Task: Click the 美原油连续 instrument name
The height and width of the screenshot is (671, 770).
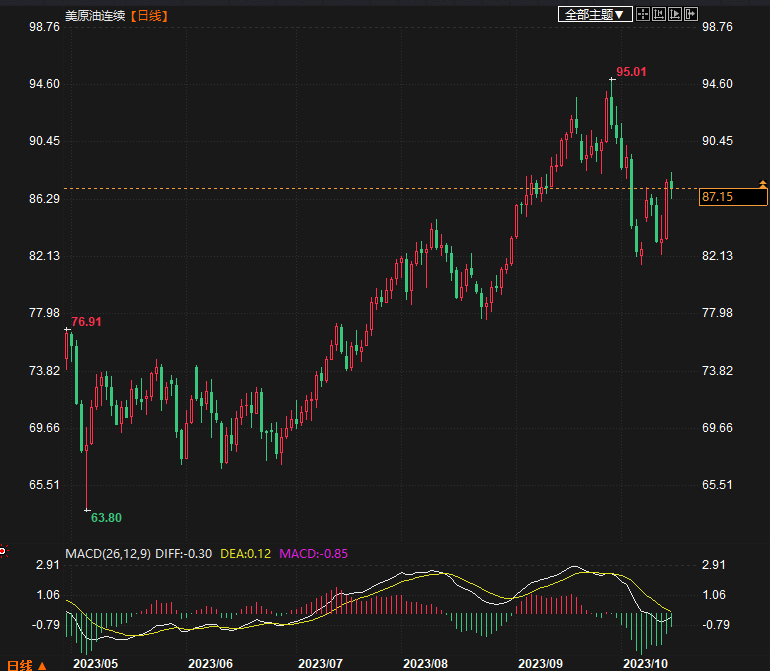Action: 95,15
